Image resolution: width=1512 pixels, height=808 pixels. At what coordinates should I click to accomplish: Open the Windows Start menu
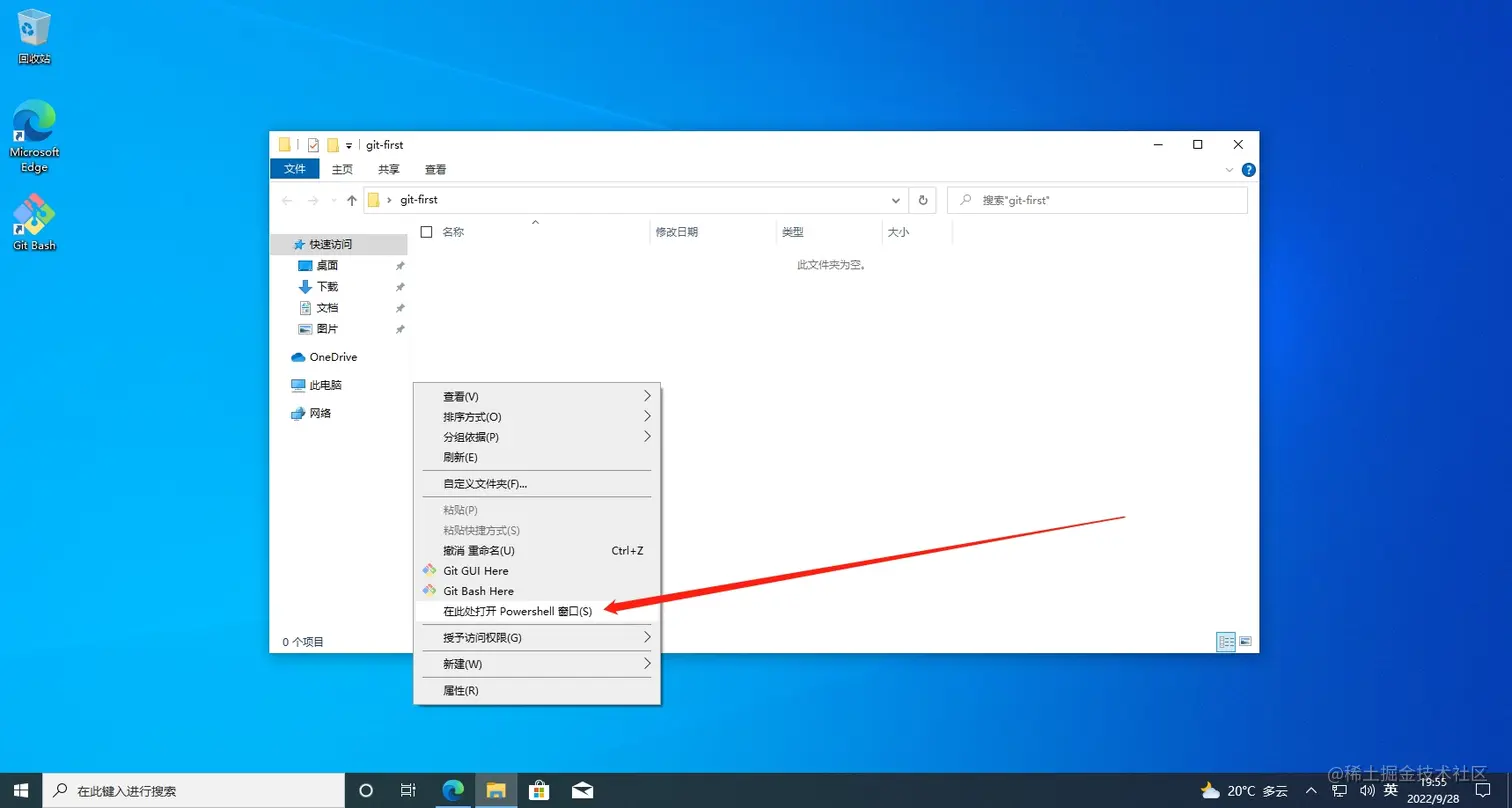22,790
